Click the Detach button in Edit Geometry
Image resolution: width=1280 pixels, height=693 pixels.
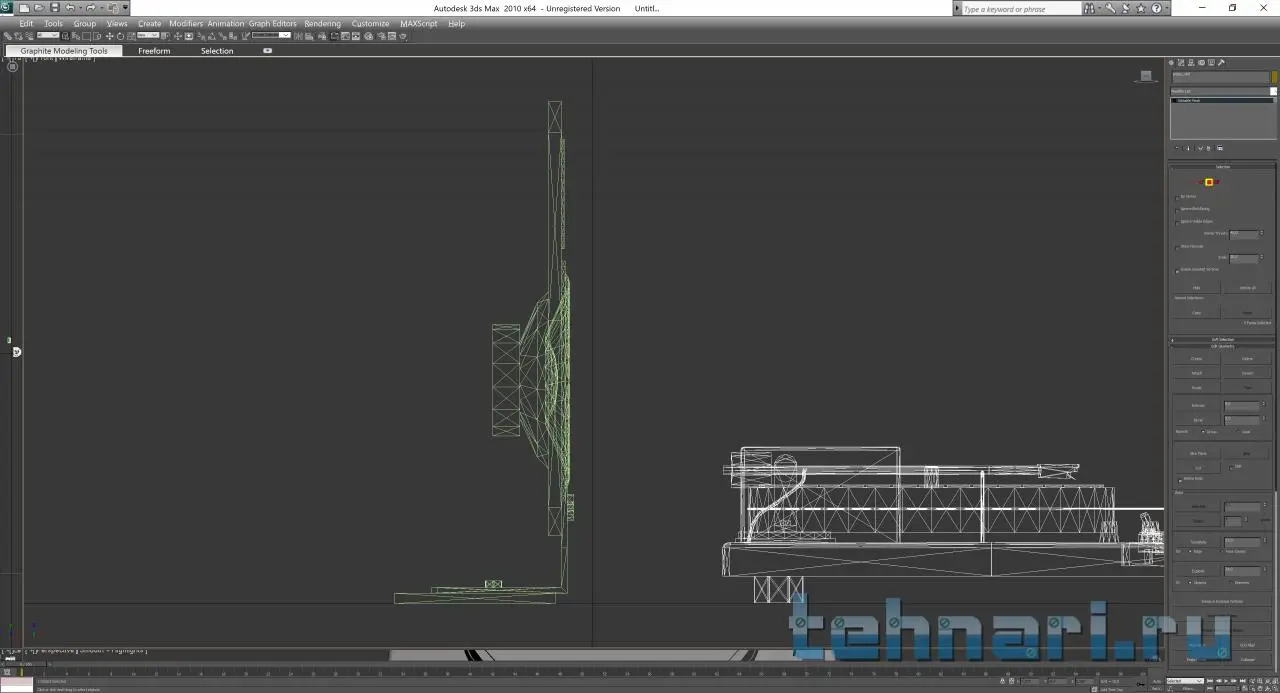(x=1248, y=372)
